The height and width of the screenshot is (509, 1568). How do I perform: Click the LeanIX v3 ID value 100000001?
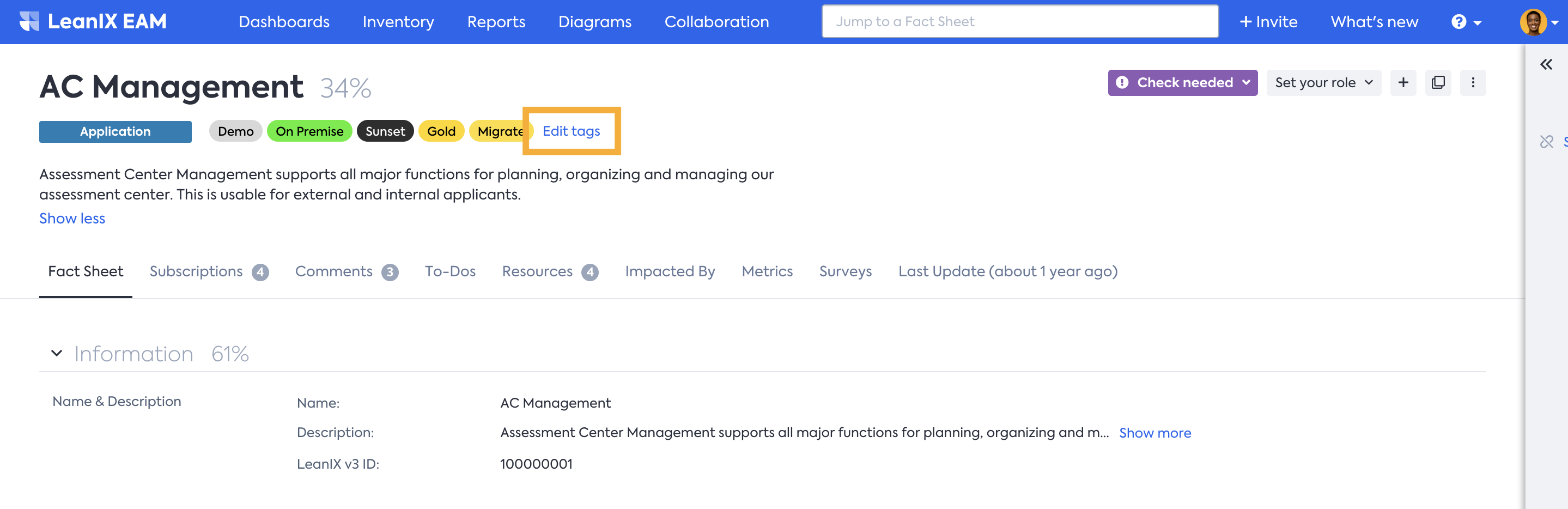click(536, 464)
